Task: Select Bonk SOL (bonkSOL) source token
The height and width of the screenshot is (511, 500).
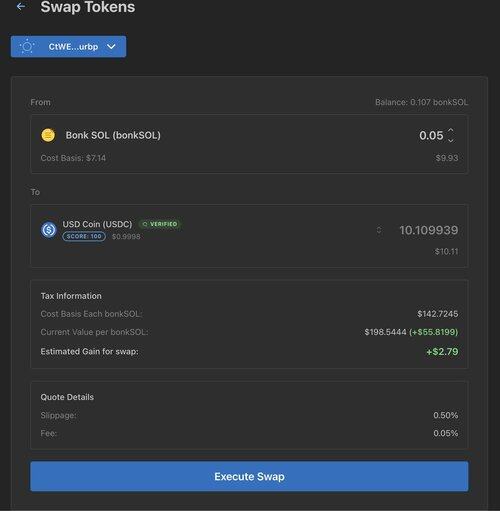Action: (113, 135)
